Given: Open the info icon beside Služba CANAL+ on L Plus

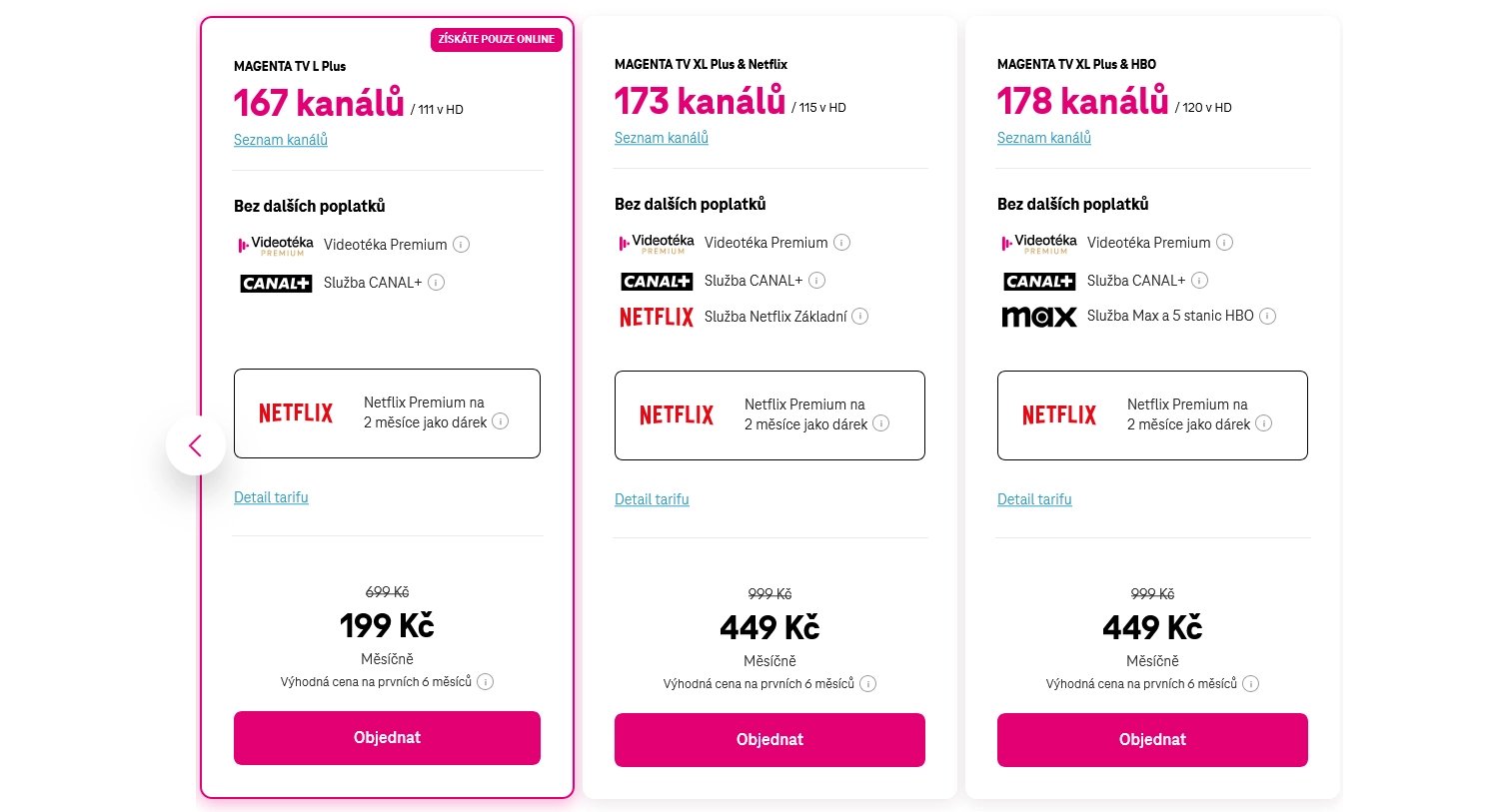Looking at the screenshot, I should (435, 283).
